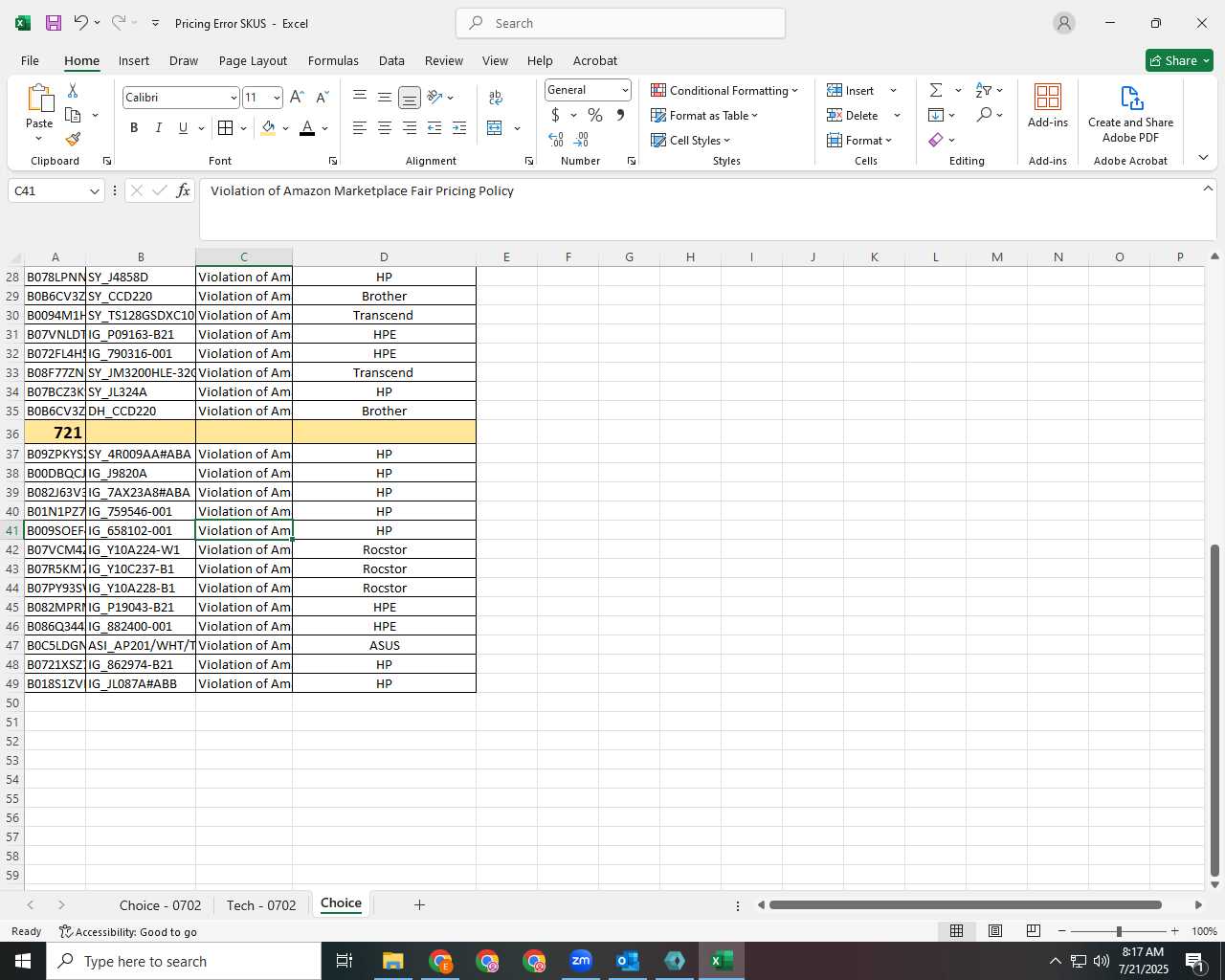The image size is (1225, 980).
Task: Center text horizontally in cell
Action: 385,128
